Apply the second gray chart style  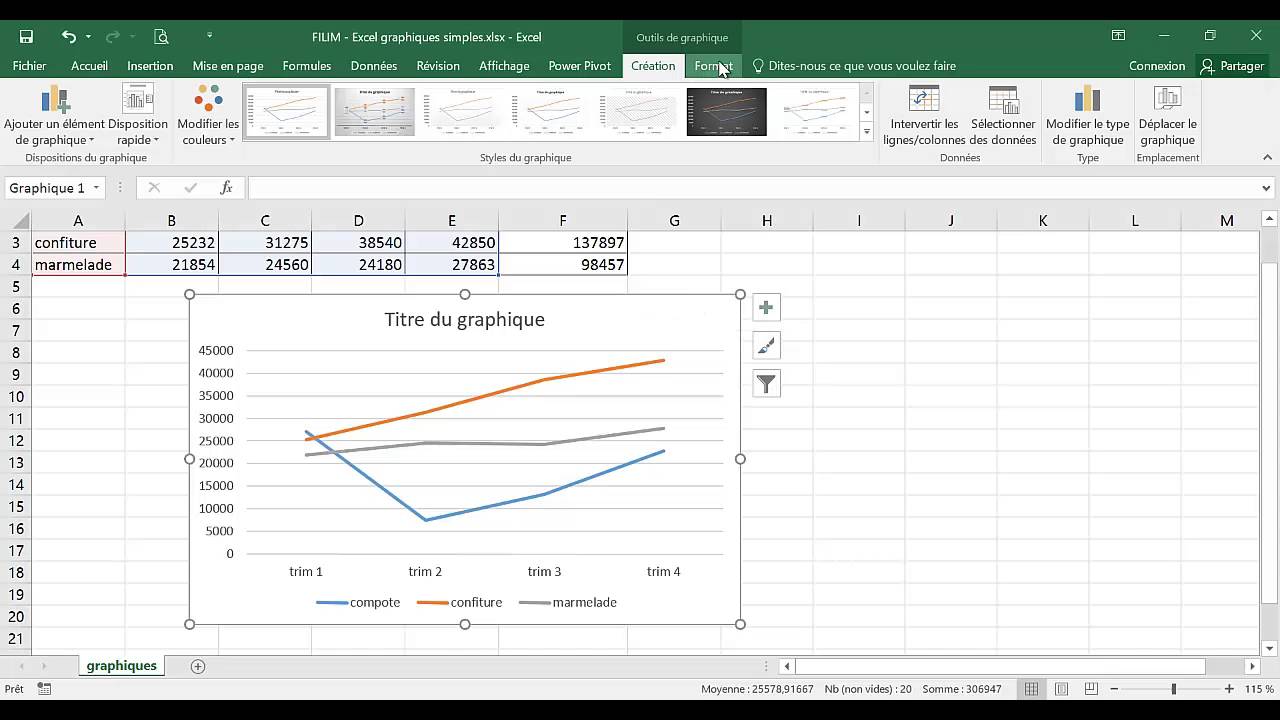[x=374, y=111]
